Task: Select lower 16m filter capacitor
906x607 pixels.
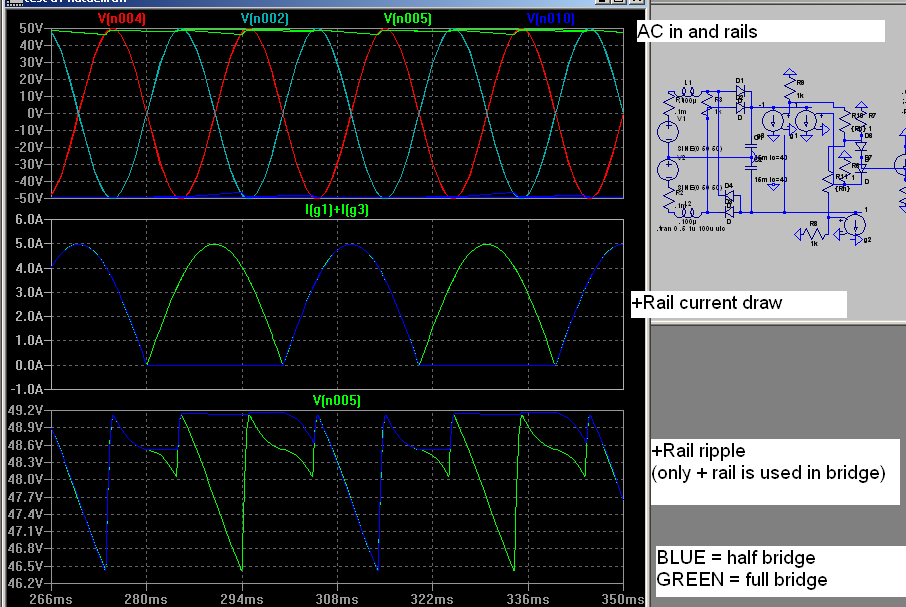Action: click(751, 167)
